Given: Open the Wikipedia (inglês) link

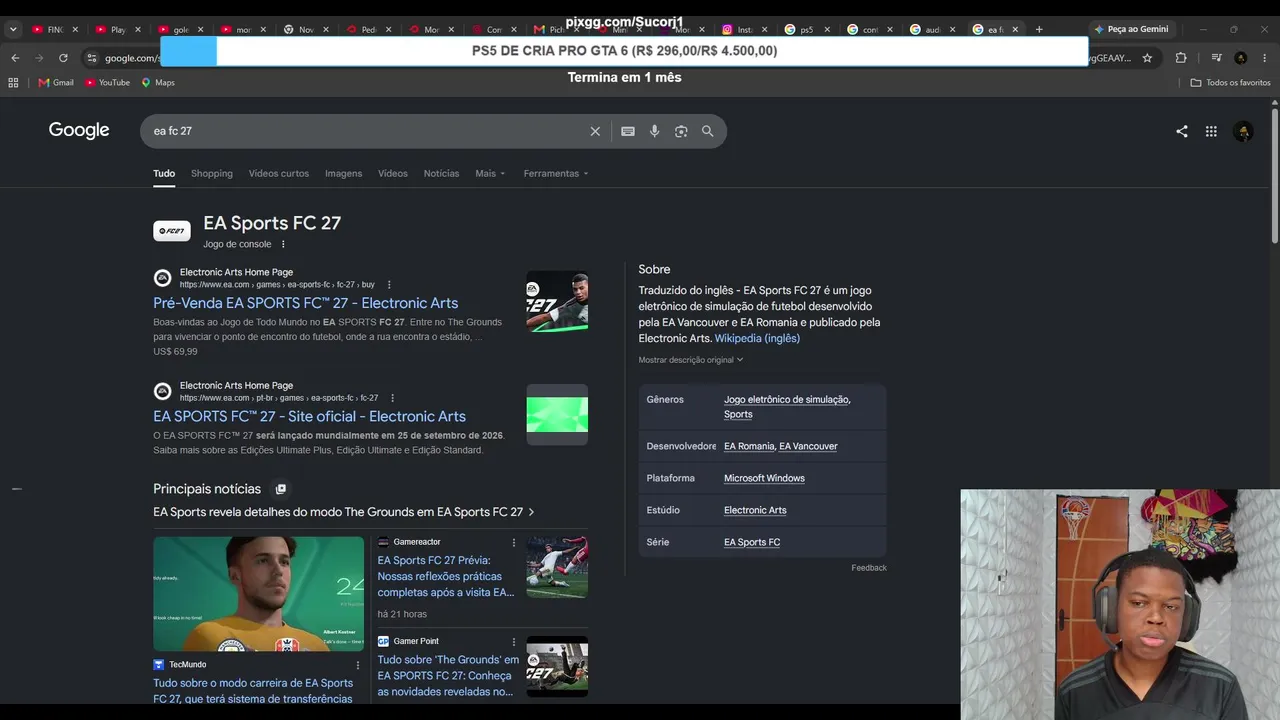Looking at the screenshot, I should point(757,338).
